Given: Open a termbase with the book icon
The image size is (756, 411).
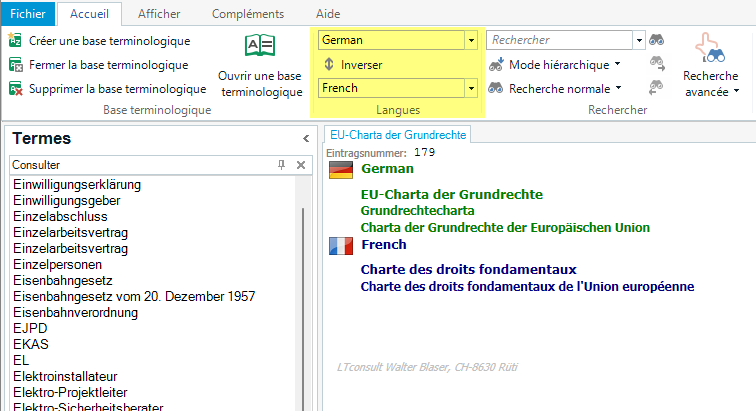Looking at the screenshot, I should point(260,46).
